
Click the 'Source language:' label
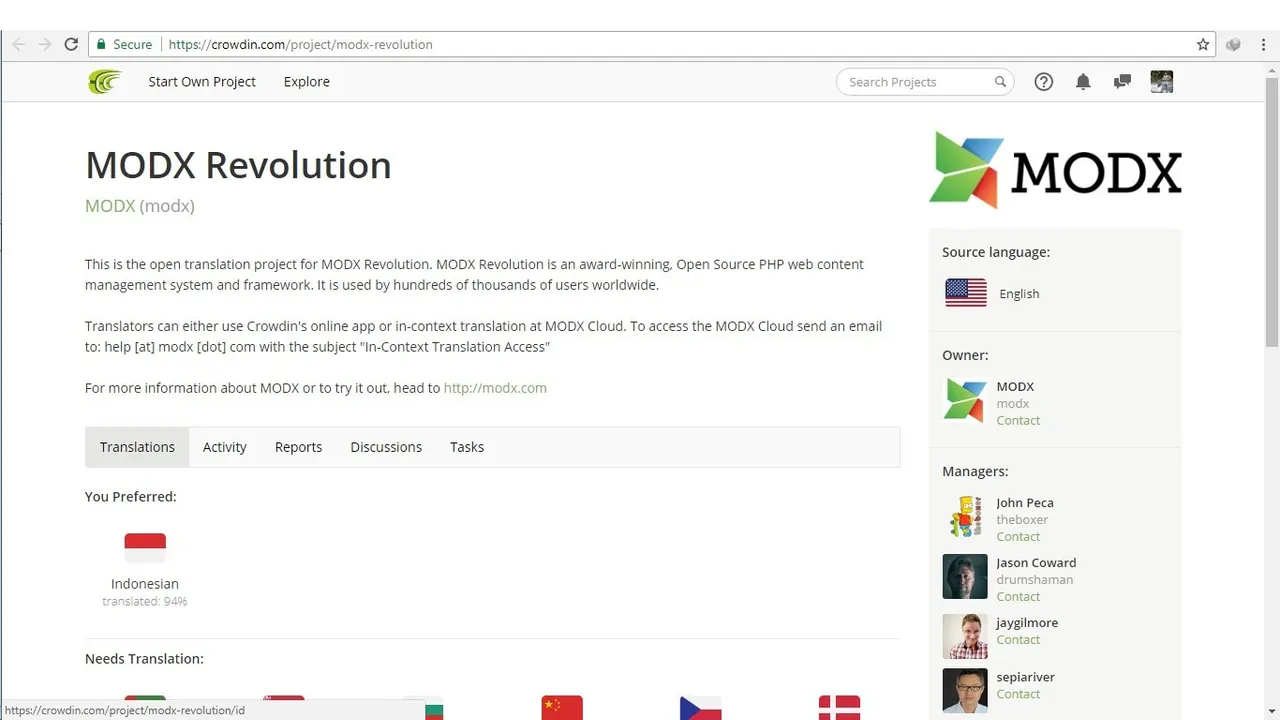point(996,253)
